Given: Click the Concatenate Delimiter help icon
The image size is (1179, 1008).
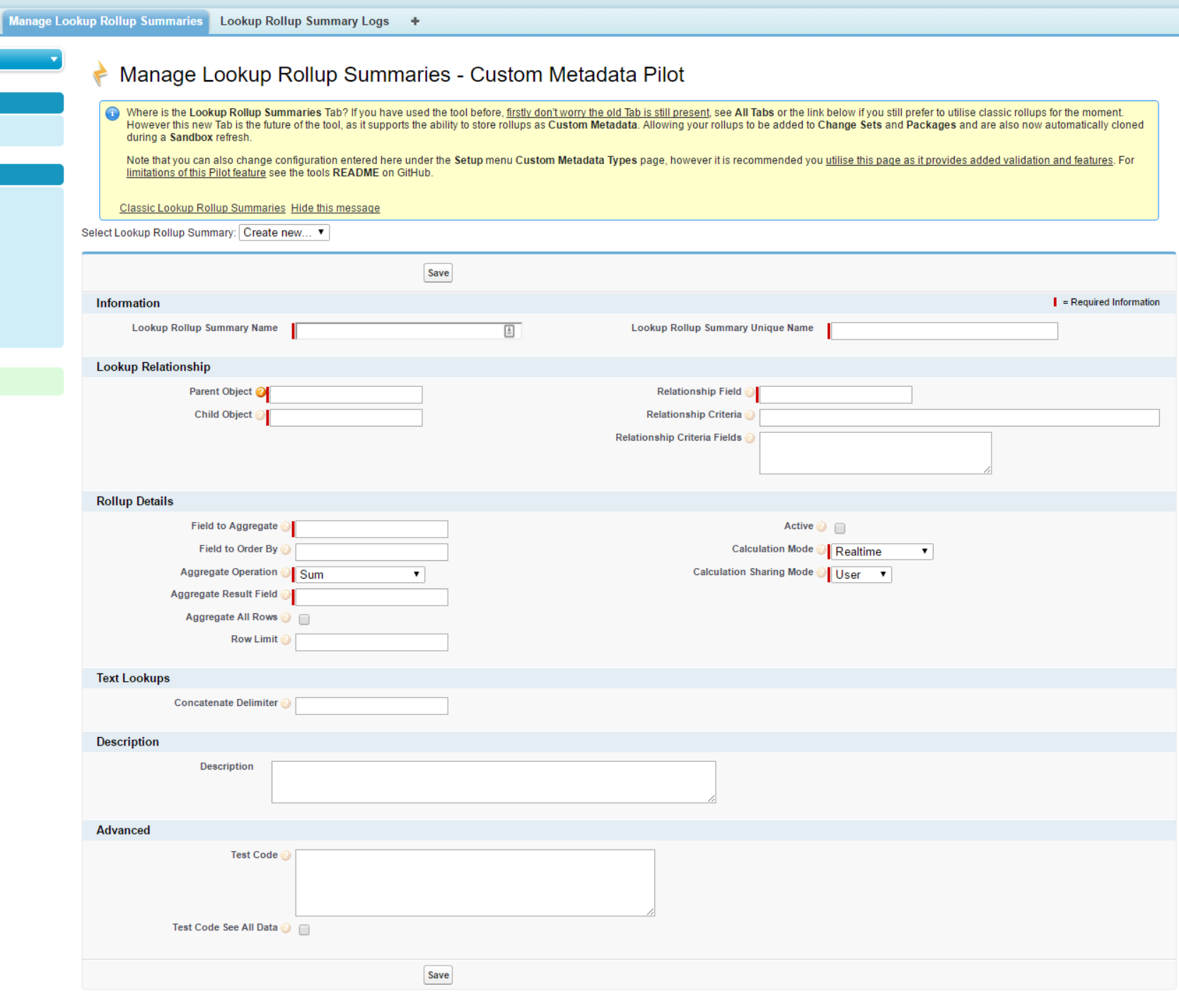Looking at the screenshot, I should [286, 704].
